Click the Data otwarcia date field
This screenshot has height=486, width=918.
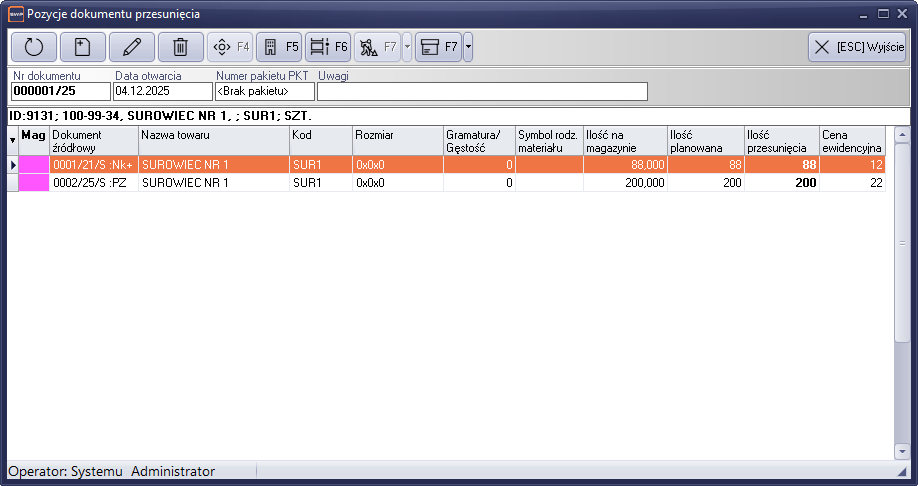click(x=162, y=92)
